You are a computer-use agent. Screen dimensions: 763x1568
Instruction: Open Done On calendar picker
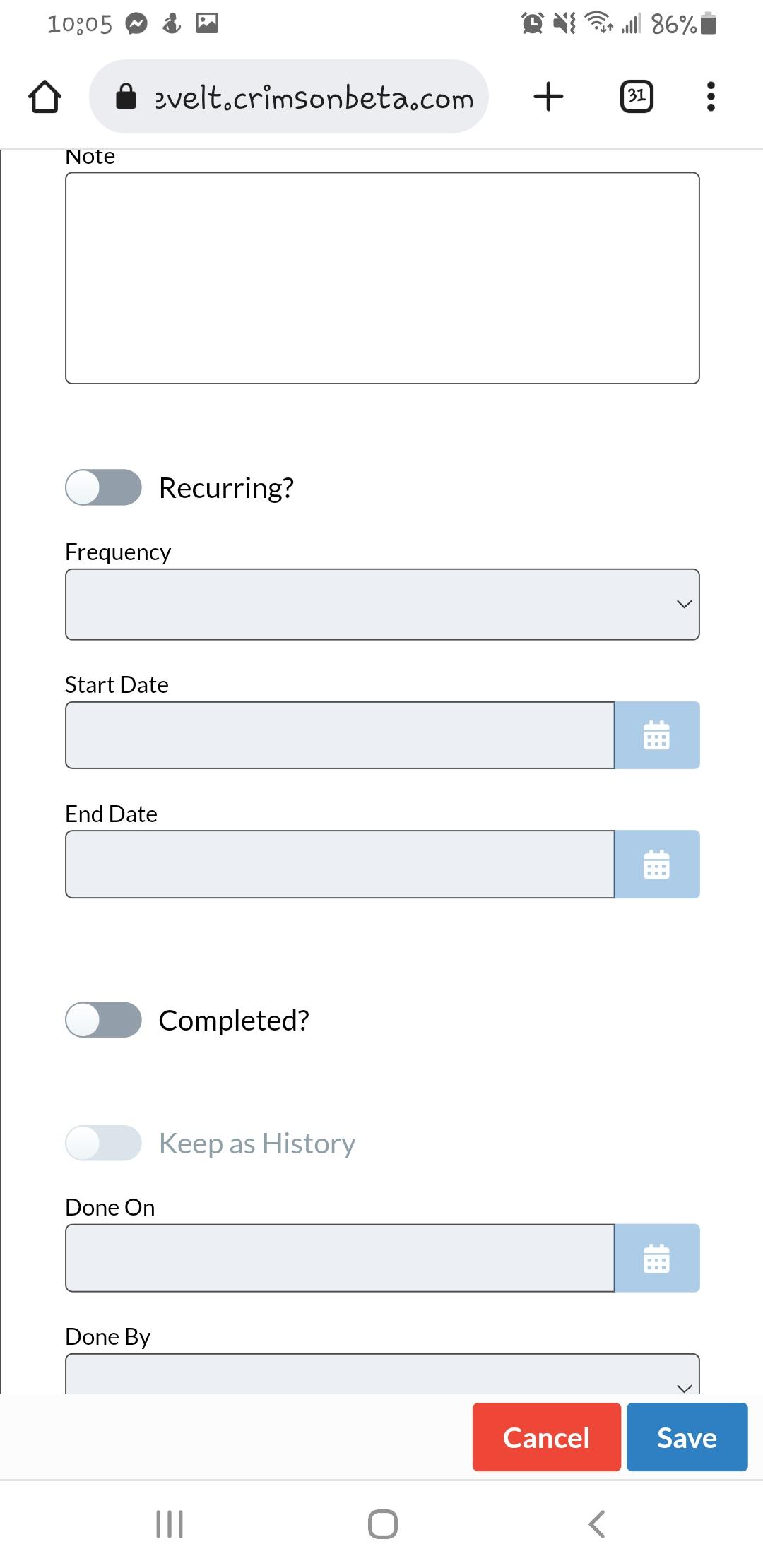tap(657, 1258)
